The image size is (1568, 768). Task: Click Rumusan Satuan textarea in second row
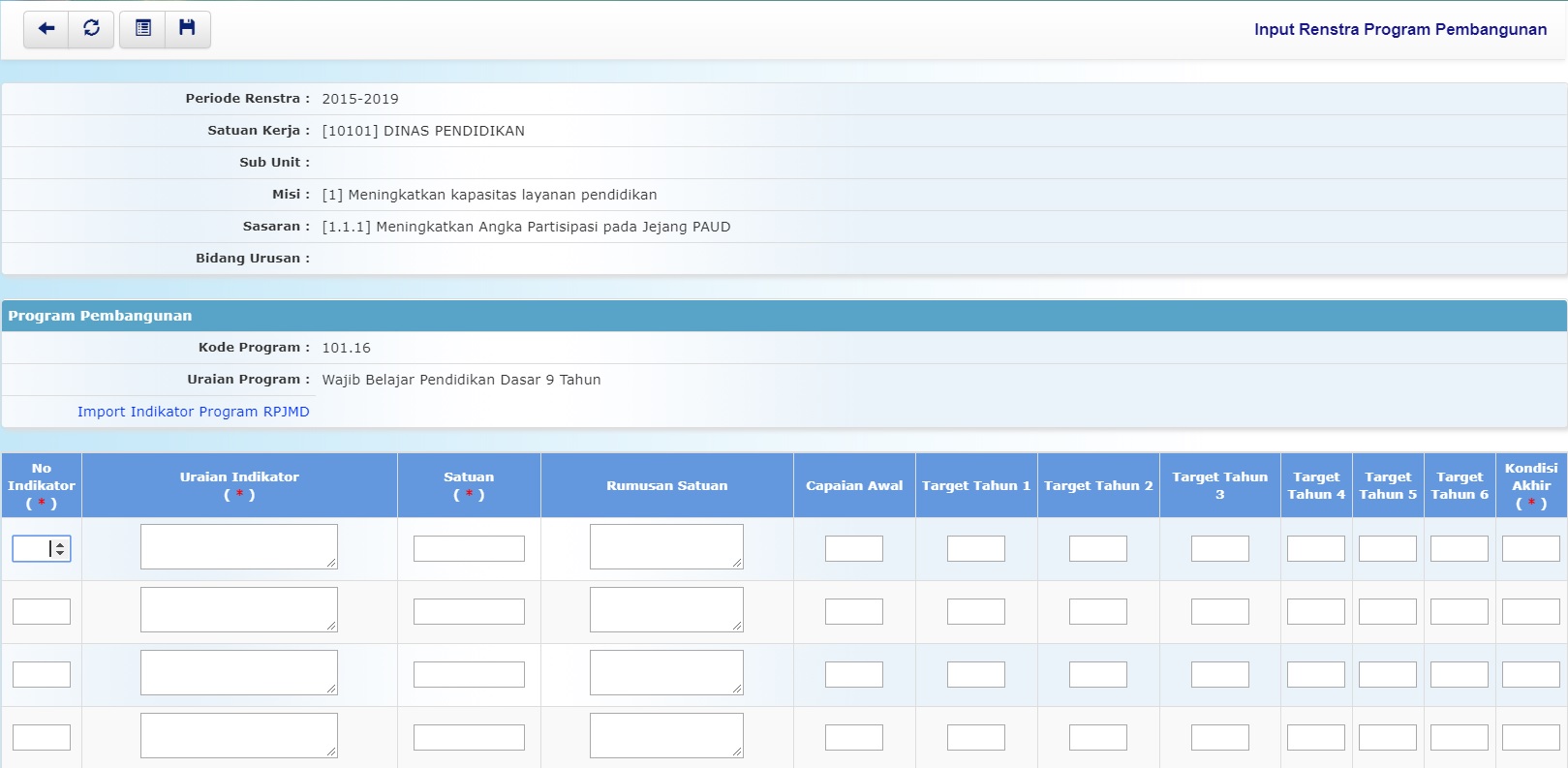tap(666, 610)
